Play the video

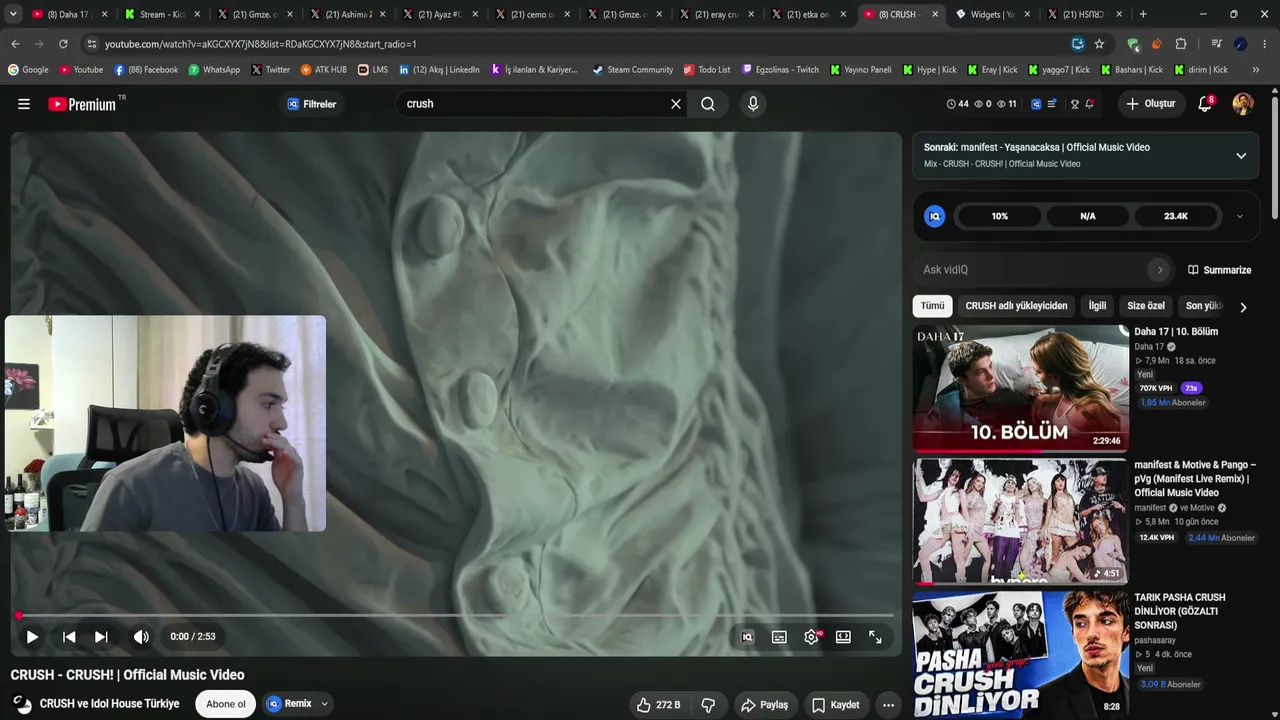pyautogui.click(x=32, y=637)
